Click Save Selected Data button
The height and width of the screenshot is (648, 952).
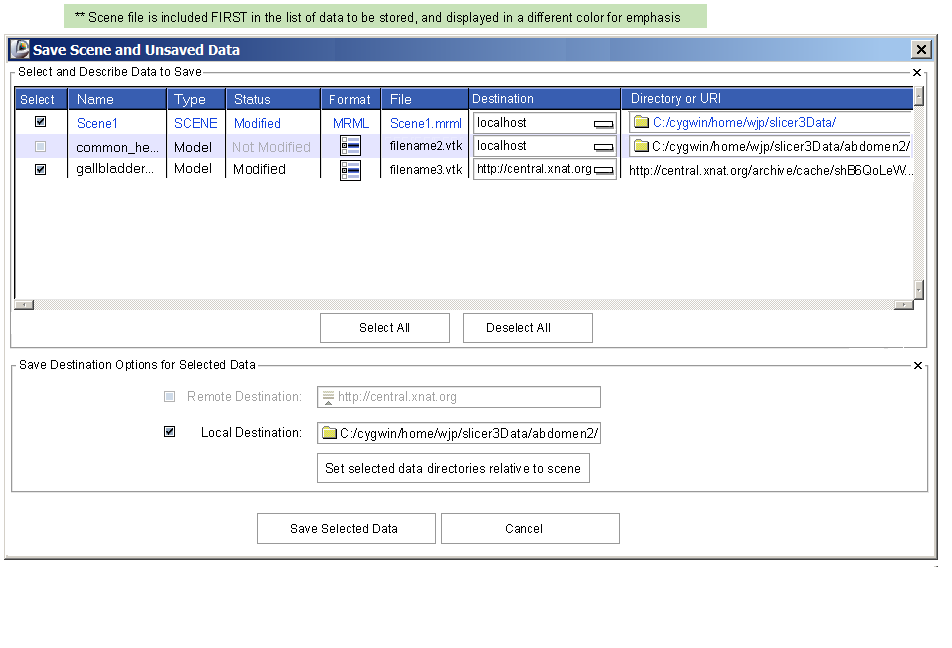[345, 529]
